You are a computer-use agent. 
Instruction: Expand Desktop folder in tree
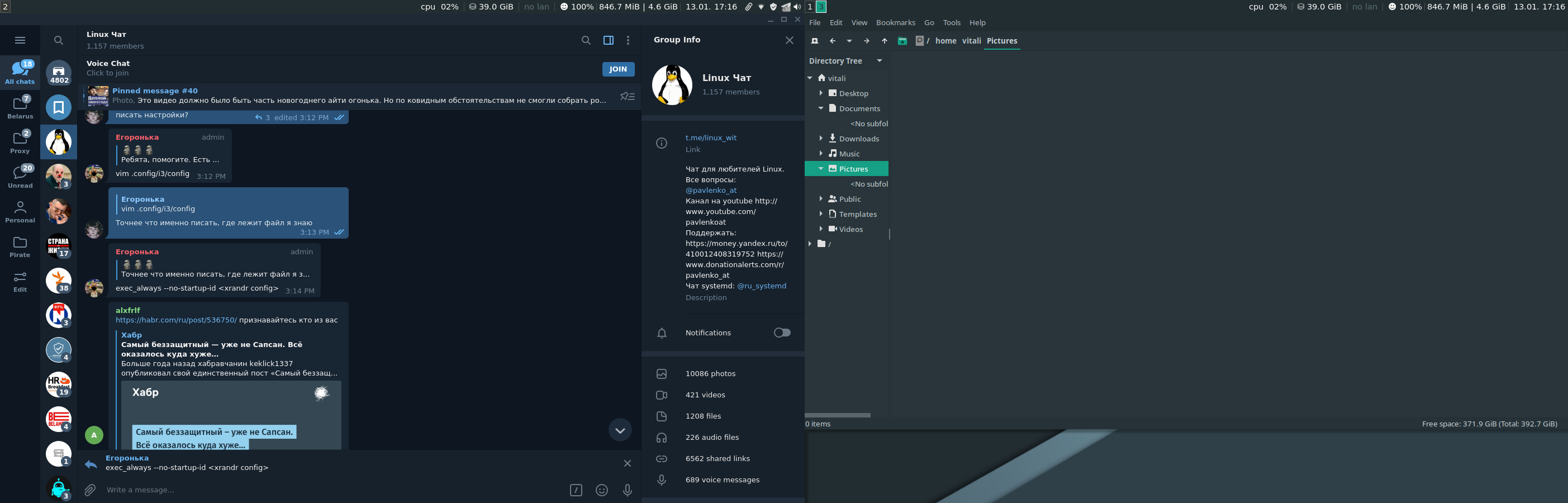(820, 93)
